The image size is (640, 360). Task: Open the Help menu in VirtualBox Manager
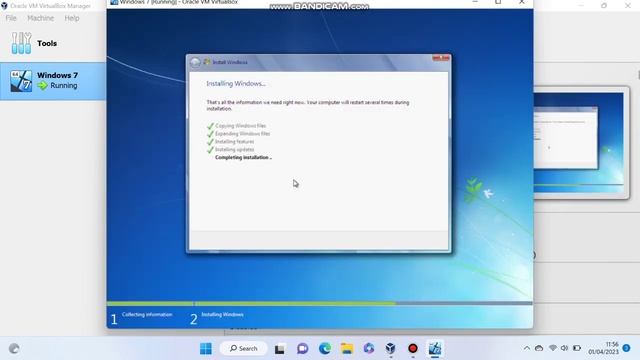pyautogui.click(x=72, y=18)
